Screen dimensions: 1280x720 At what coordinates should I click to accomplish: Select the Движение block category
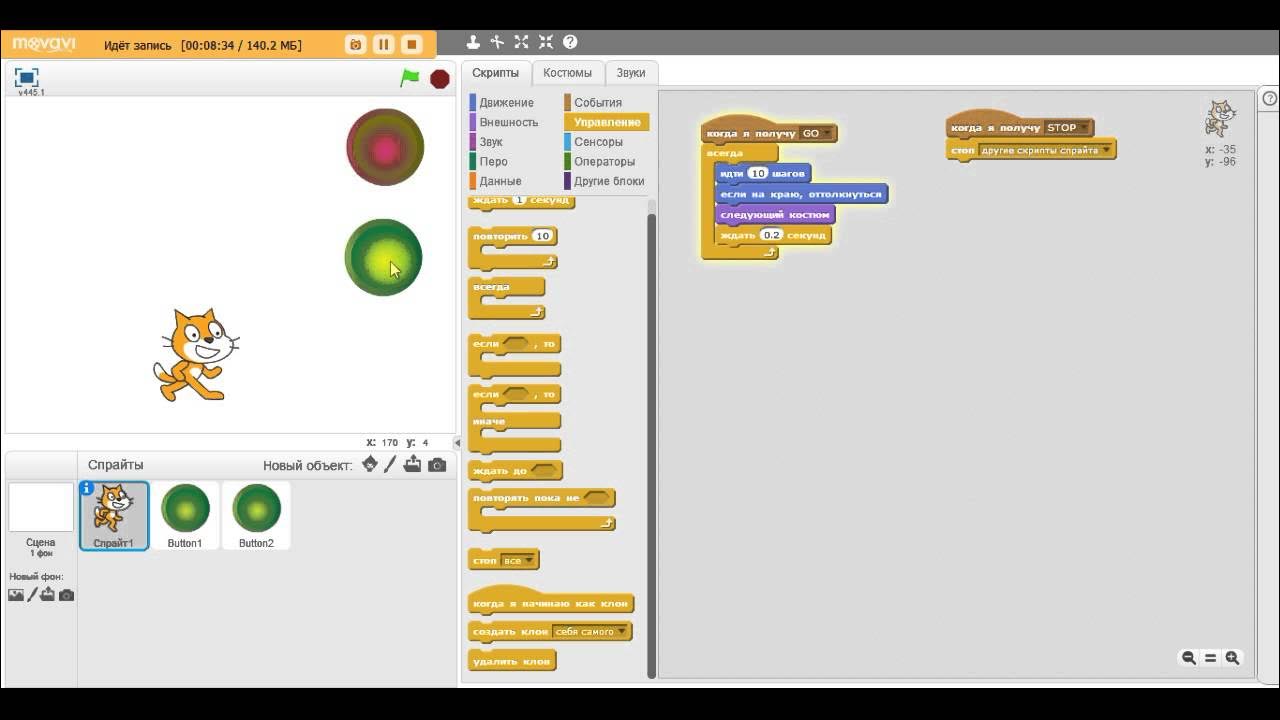506,102
